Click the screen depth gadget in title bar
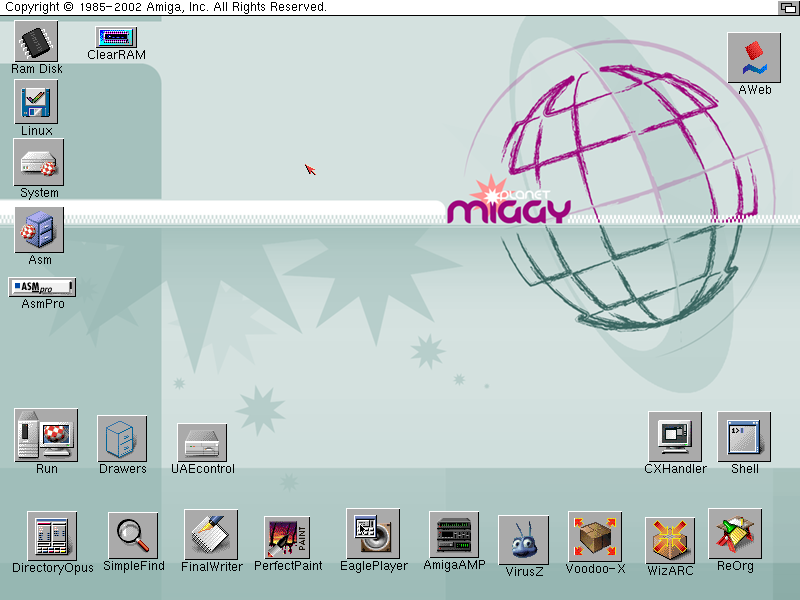Image resolution: width=800 pixels, height=600 pixels. click(x=788, y=7)
